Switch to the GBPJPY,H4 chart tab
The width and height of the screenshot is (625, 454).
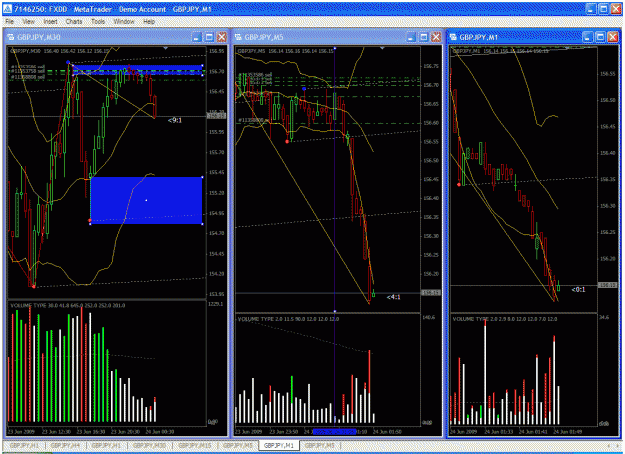click(x=65, y=445)
